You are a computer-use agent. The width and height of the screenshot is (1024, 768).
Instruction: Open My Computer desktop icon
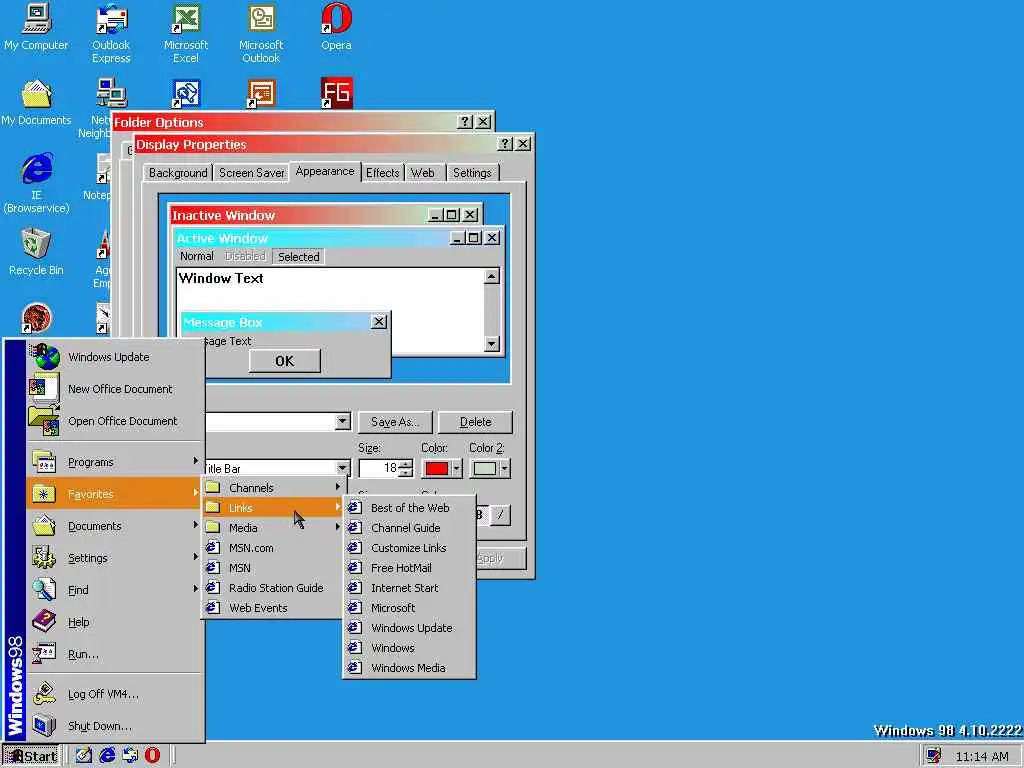pos(36,27)
